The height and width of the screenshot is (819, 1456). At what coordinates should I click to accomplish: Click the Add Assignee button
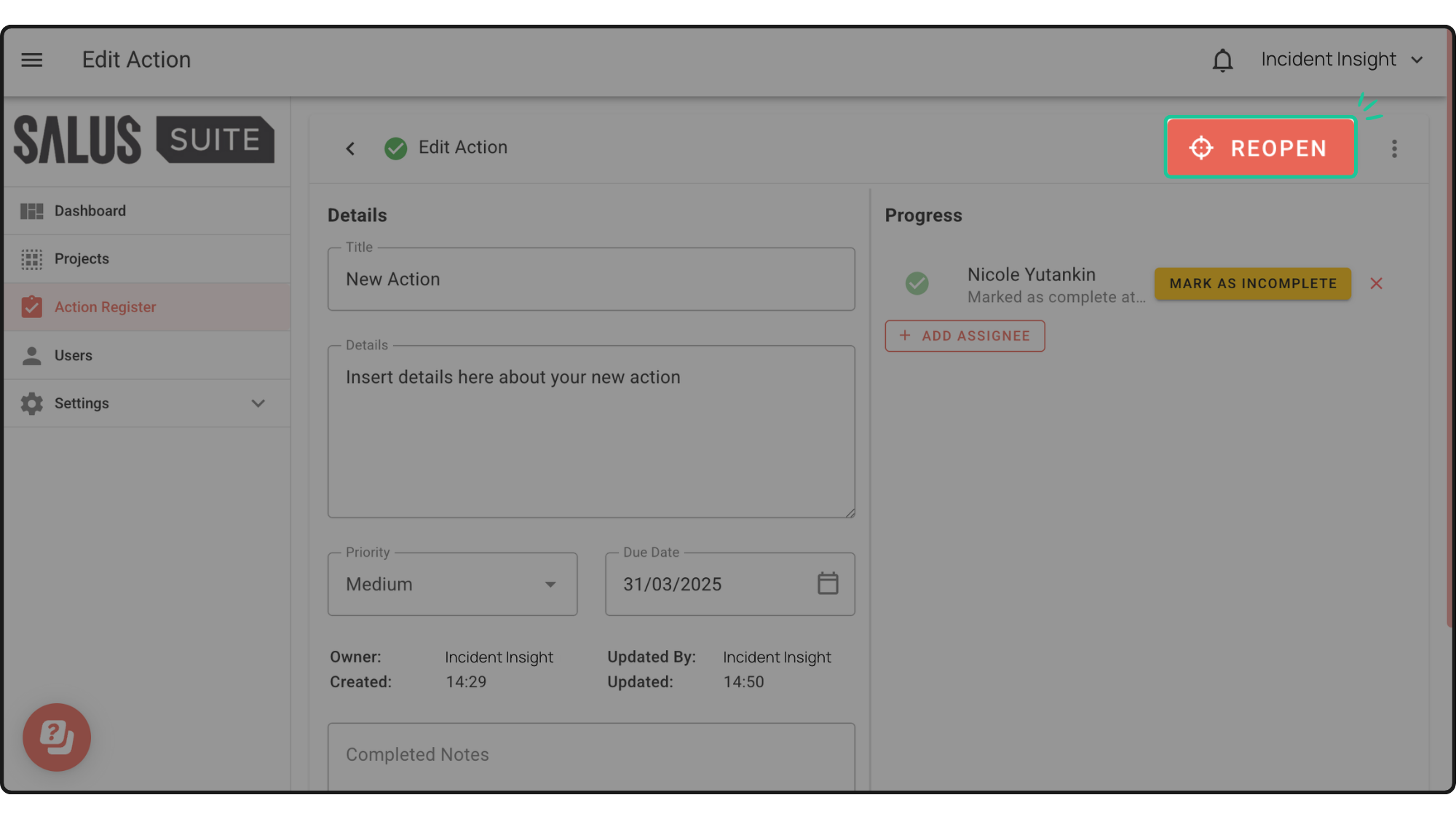pyautogui.click(x=965, y=336)
